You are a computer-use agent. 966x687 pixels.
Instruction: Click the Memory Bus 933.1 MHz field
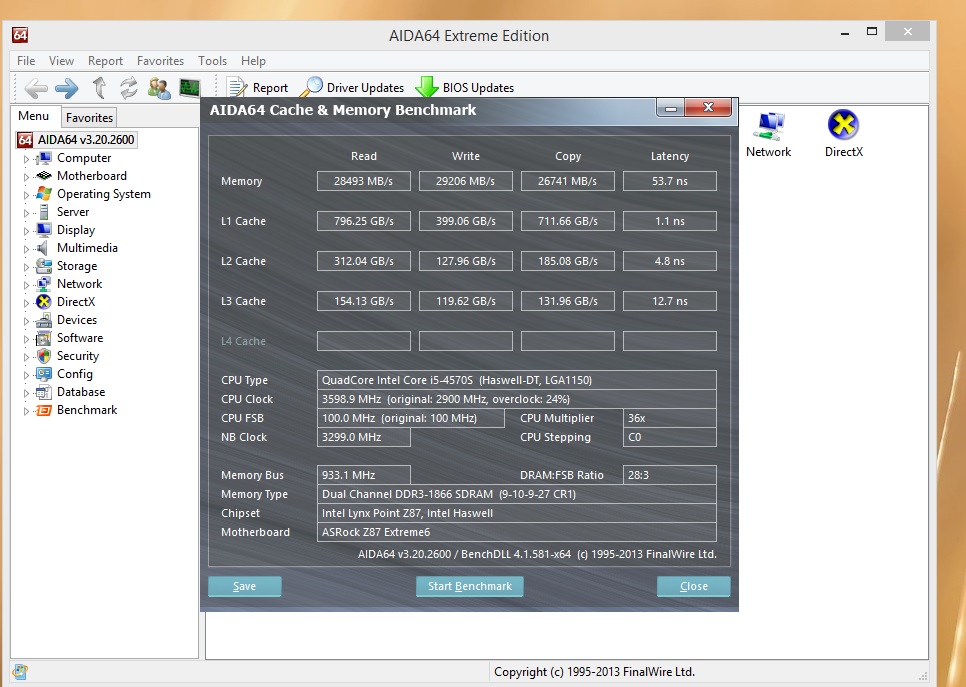pyautogui.click(x=363, y=475)
